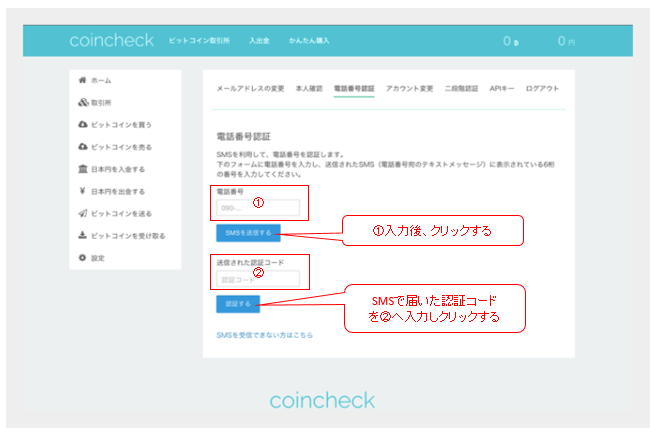Click the 取引所 exchange icon in sidebar
The height and width of the screenshot is (435, 657).
83,102
